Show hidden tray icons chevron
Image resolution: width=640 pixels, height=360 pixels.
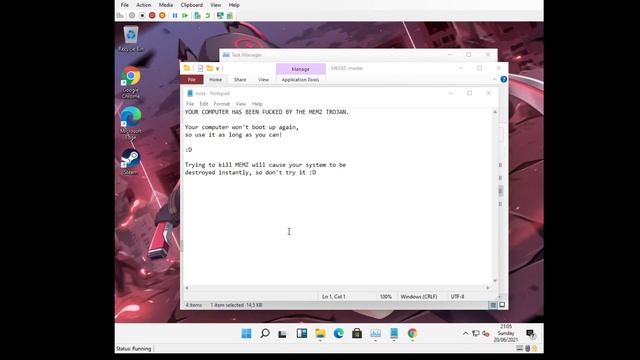click(465, 333)
